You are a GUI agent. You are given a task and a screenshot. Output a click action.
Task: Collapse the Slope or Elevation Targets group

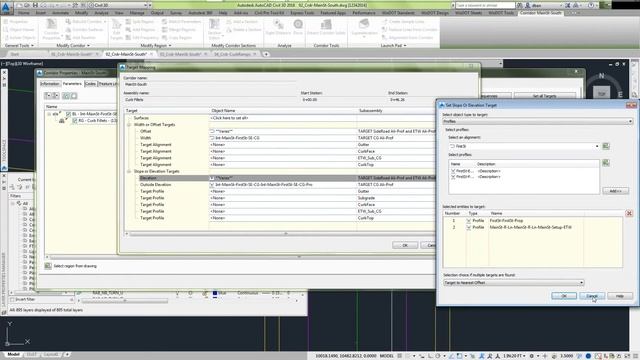tap(129, 171)
